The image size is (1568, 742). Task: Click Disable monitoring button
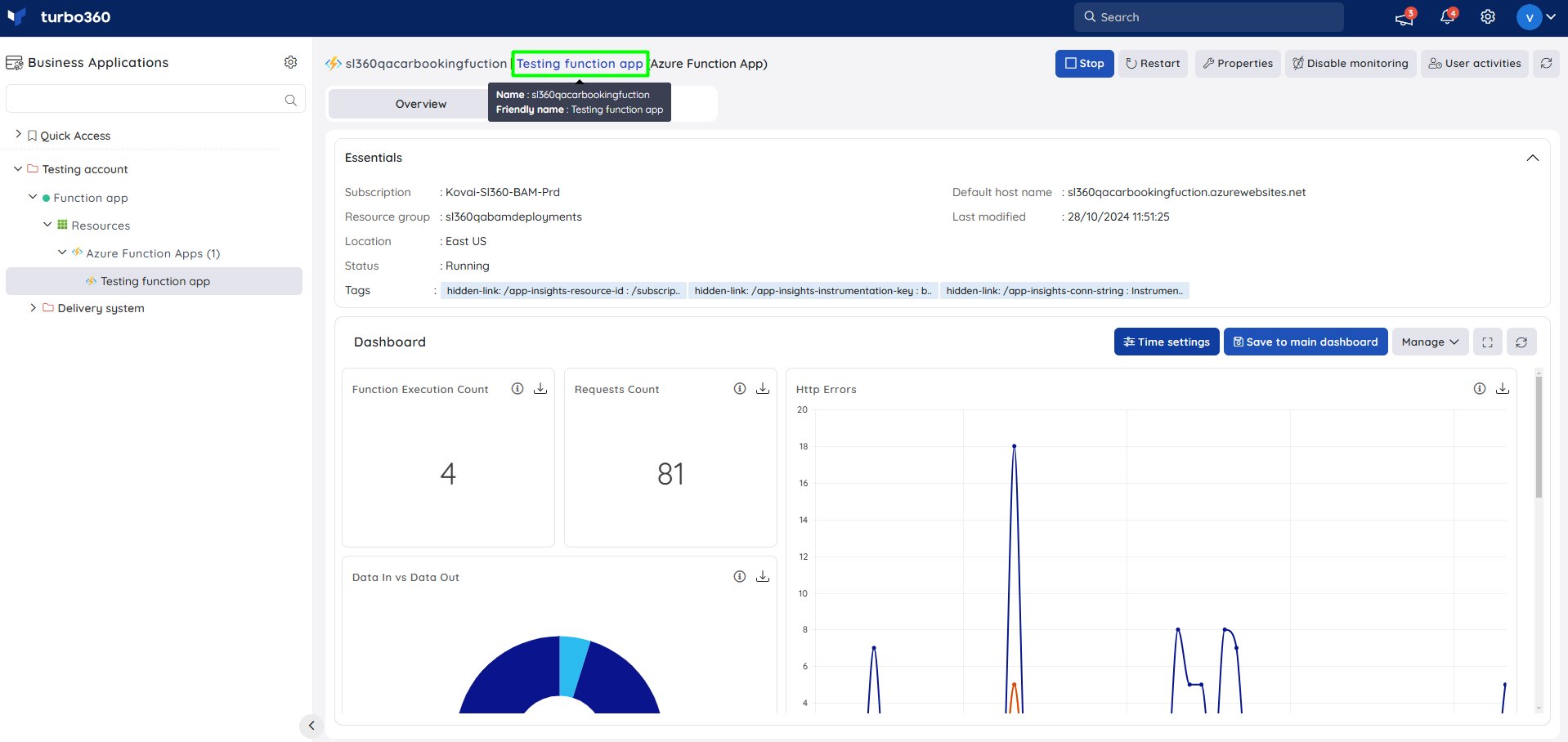[x=1351, y=64]
